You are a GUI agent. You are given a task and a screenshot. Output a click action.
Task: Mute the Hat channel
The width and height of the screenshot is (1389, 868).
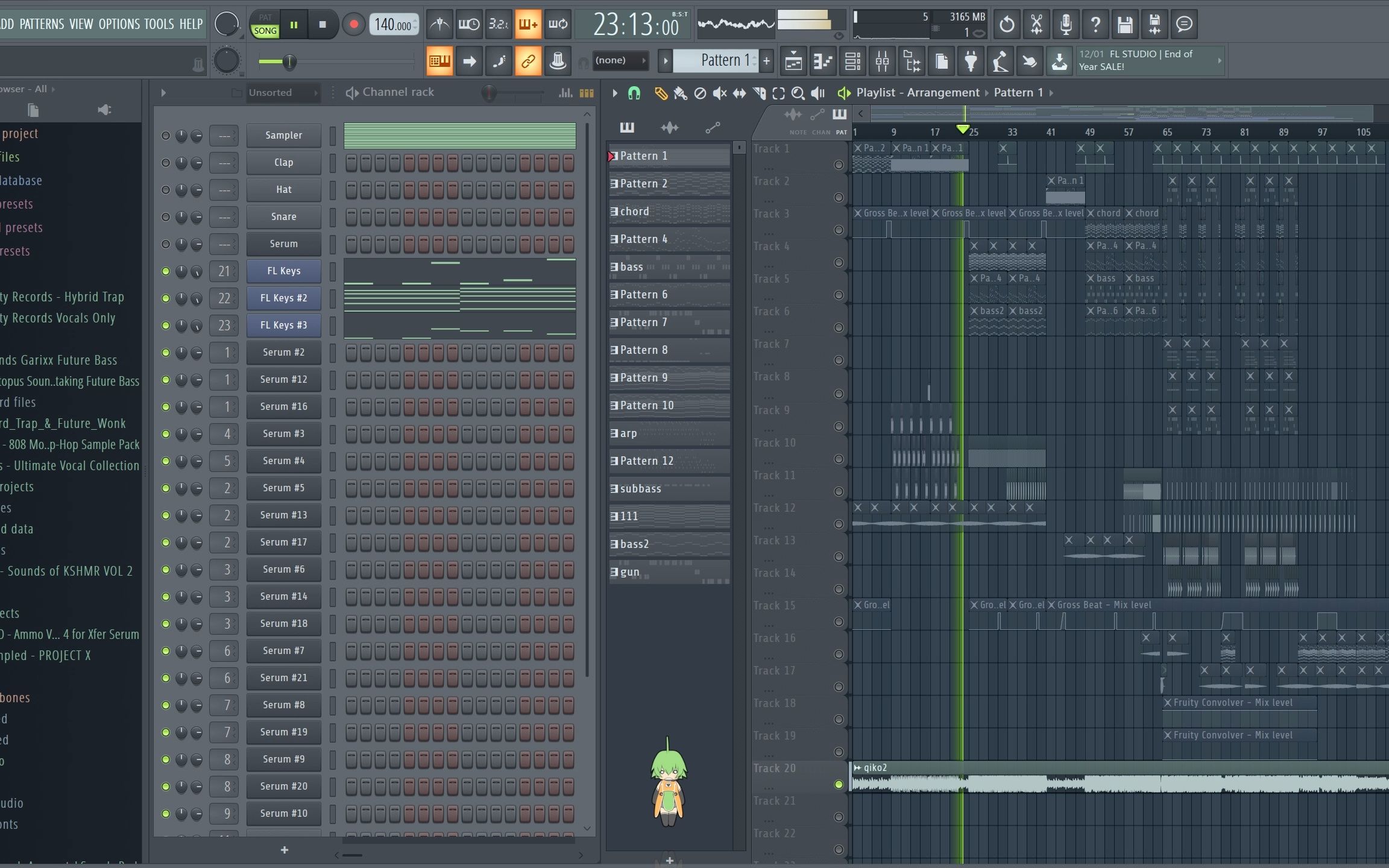(166, 190)
